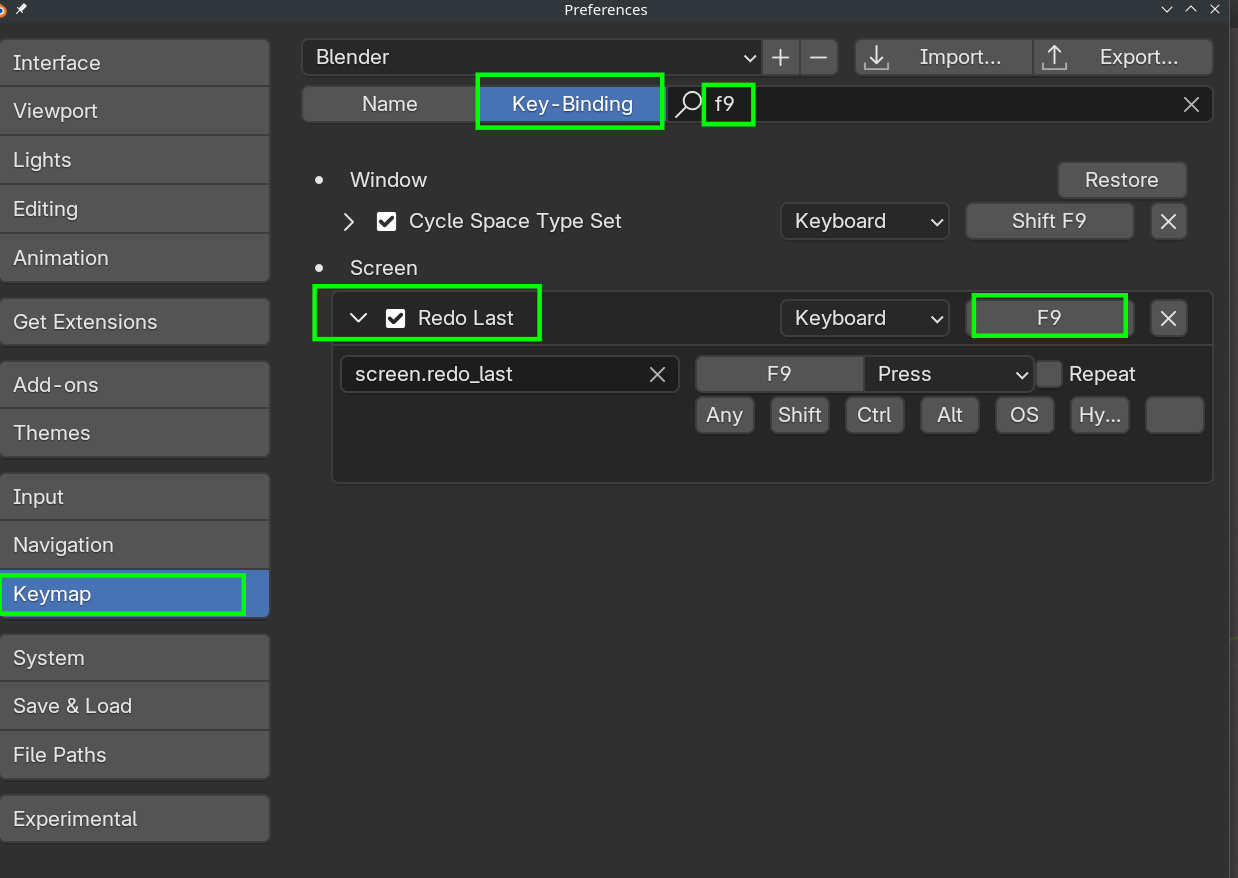This screenshot has width=1238, height=878.
Task: Open the Navigation preferences section
Action: tap(134, 545)
